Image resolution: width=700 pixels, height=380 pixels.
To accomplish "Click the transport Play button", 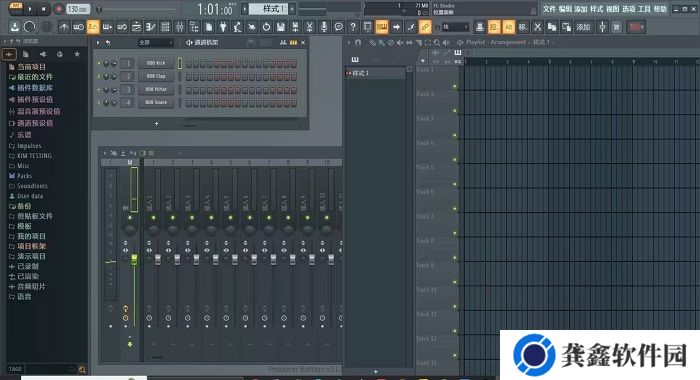I will pos(29,8).
